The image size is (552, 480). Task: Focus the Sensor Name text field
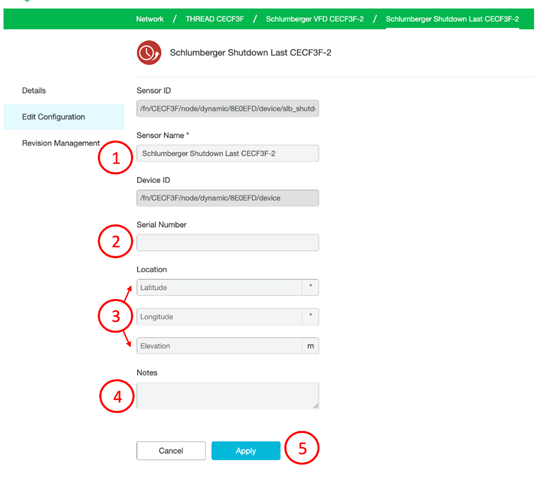point(227,153)
